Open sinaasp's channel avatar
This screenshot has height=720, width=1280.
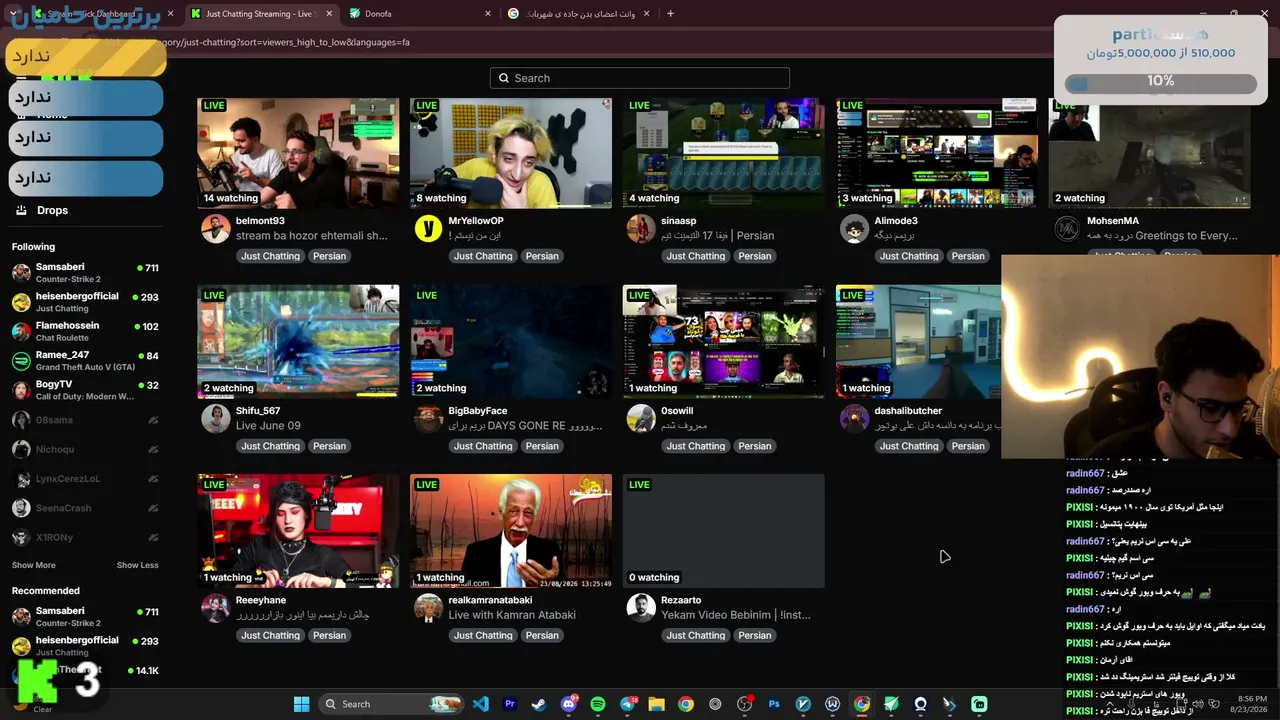(x=641, y=228)
